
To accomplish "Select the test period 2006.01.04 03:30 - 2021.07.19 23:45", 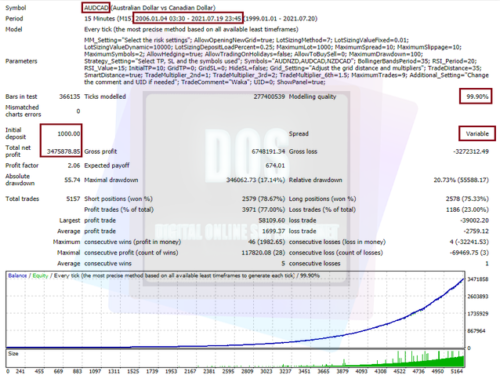I will tap(188, 18).
